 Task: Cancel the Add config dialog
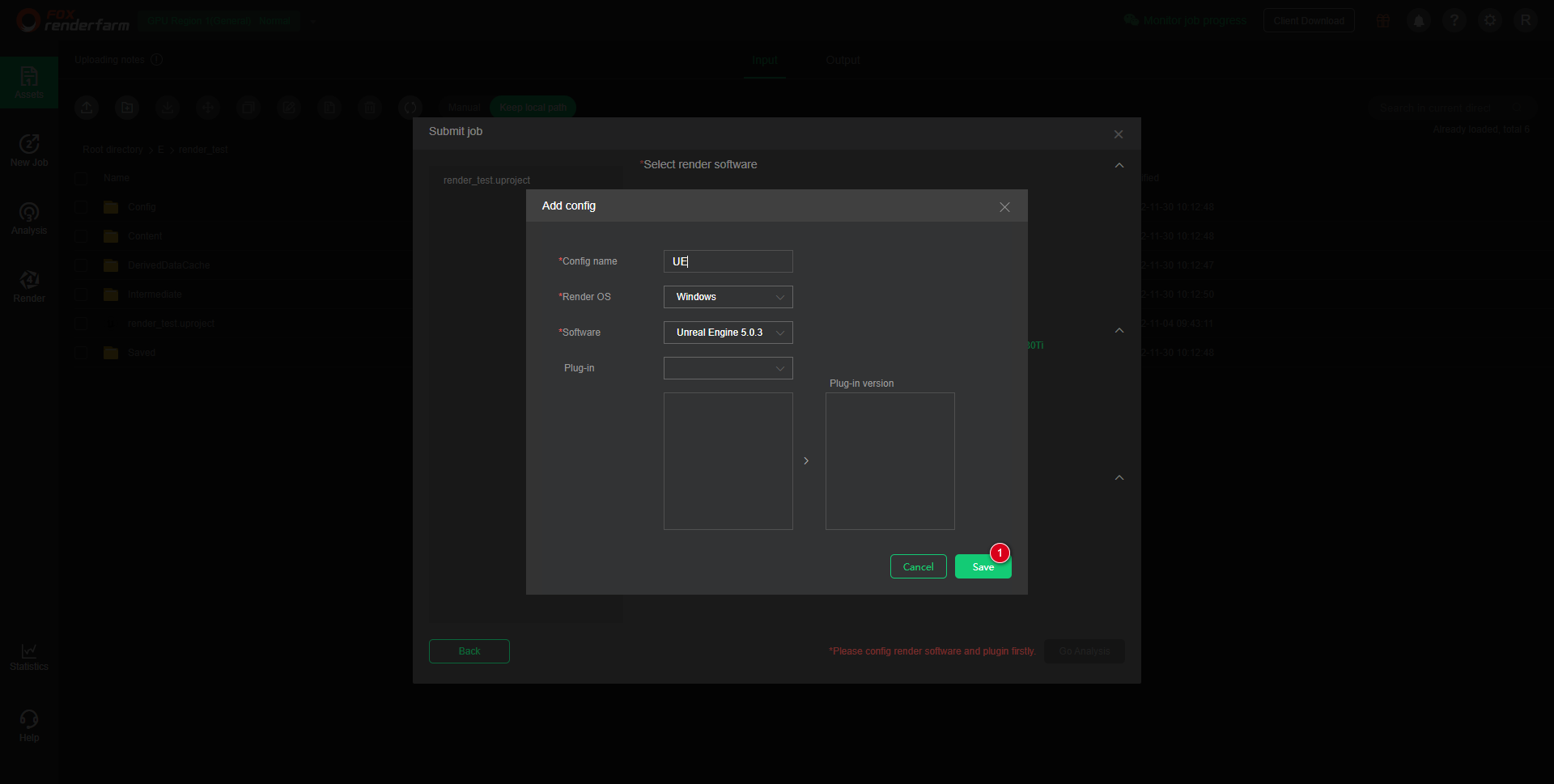tap(919, 567)
